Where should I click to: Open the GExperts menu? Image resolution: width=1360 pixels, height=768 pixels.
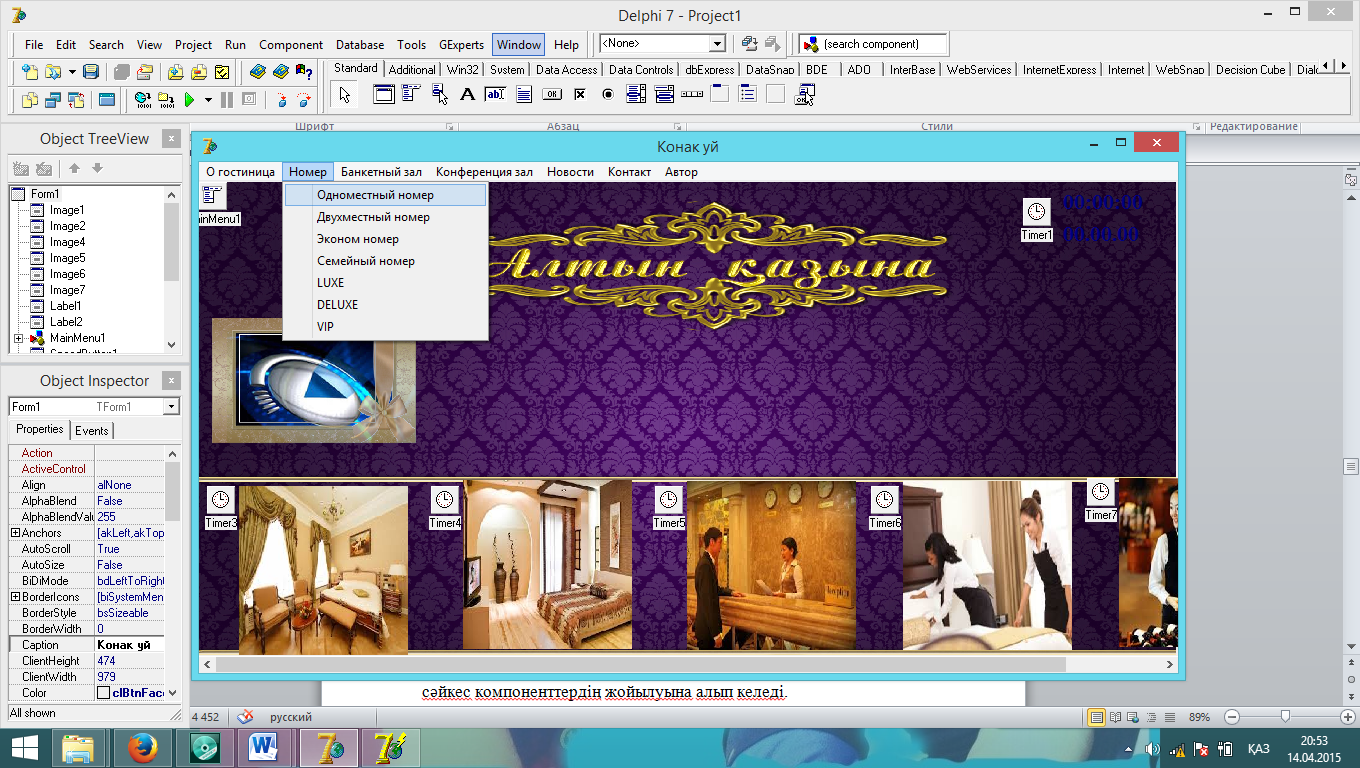461,45
